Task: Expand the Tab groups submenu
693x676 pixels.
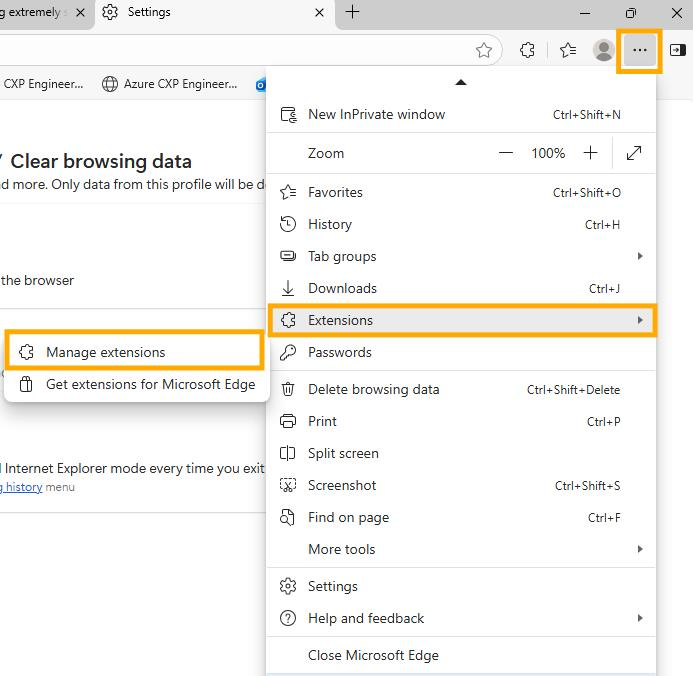Action: click(x=461, y=256)
